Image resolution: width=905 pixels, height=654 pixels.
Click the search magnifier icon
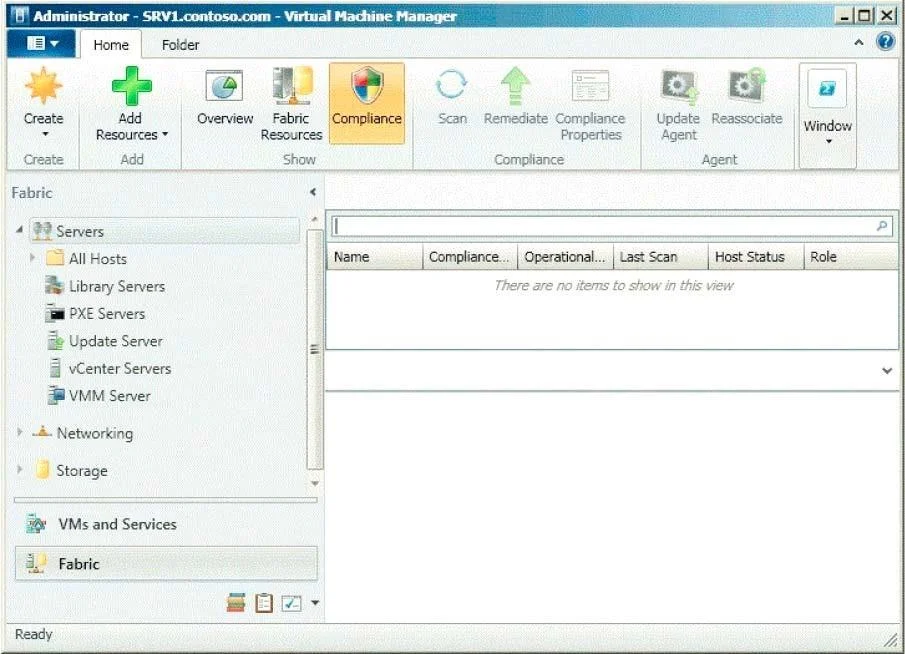[882, 226]
